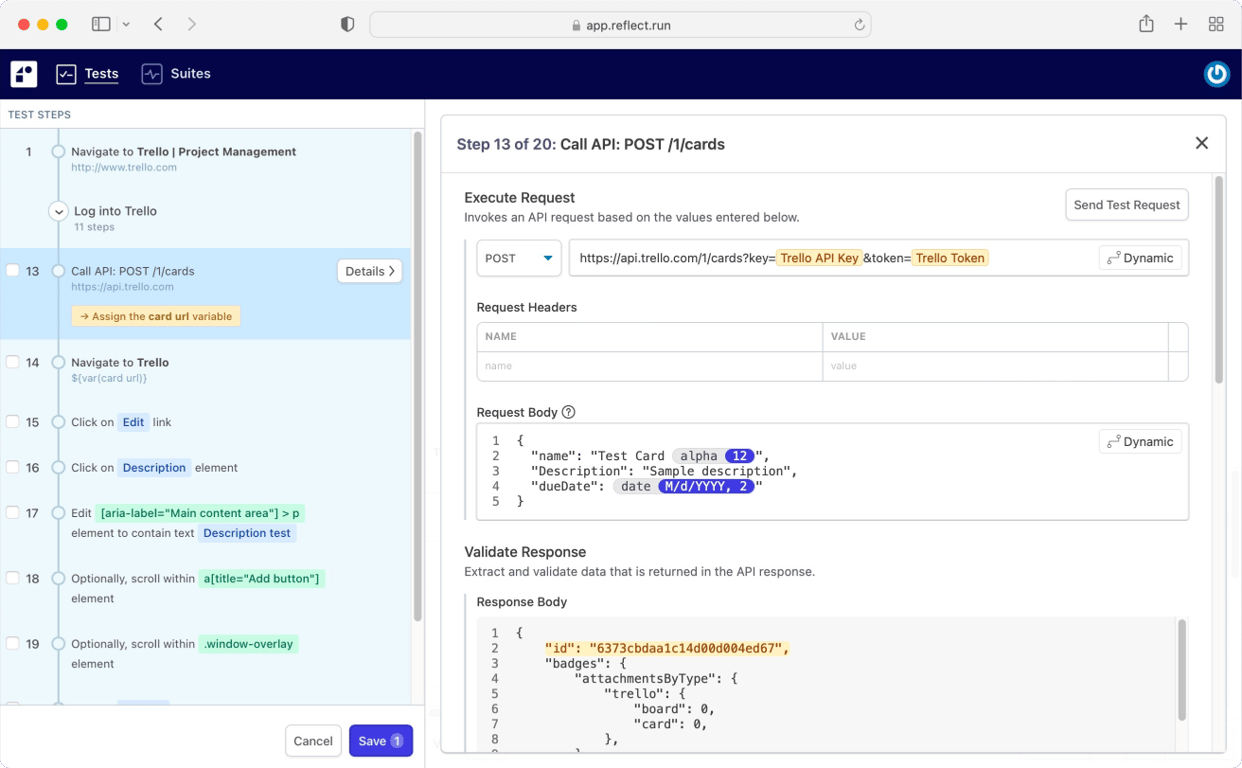
Task: Check the step 17 checkbox
Action: tap(13, 513)
